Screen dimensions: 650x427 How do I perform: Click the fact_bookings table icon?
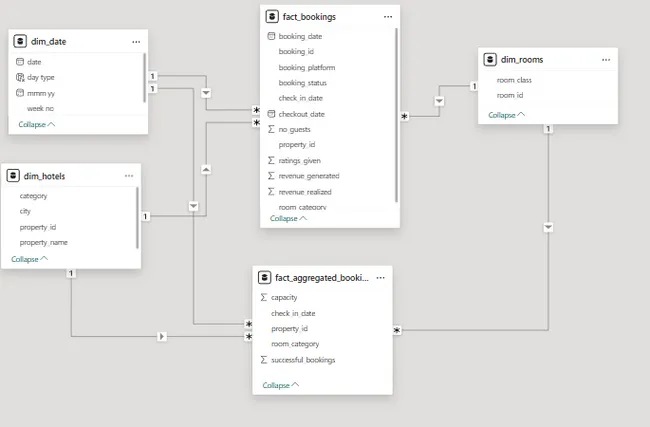click(x=273, y=17)
